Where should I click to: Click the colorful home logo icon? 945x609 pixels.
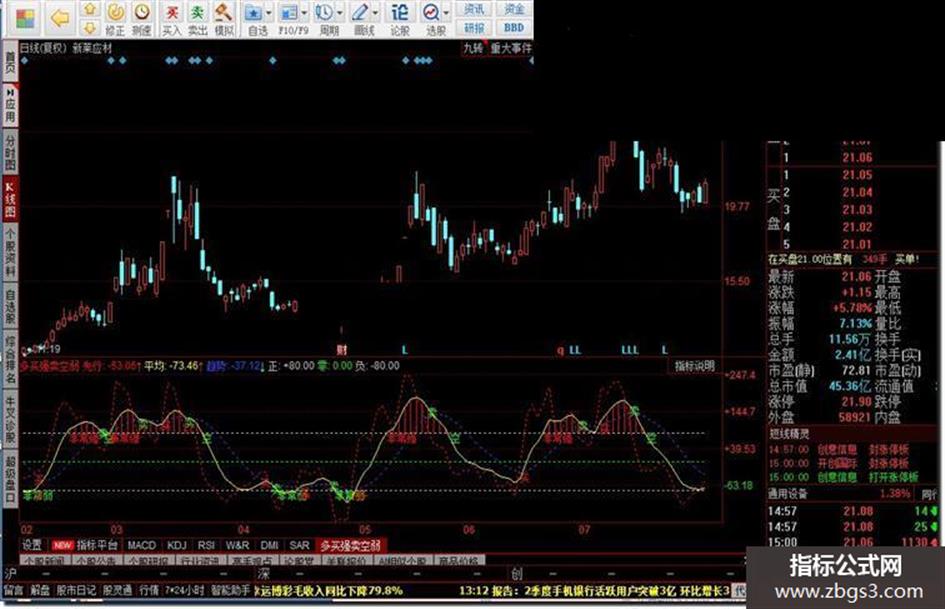tap(25, 19)
